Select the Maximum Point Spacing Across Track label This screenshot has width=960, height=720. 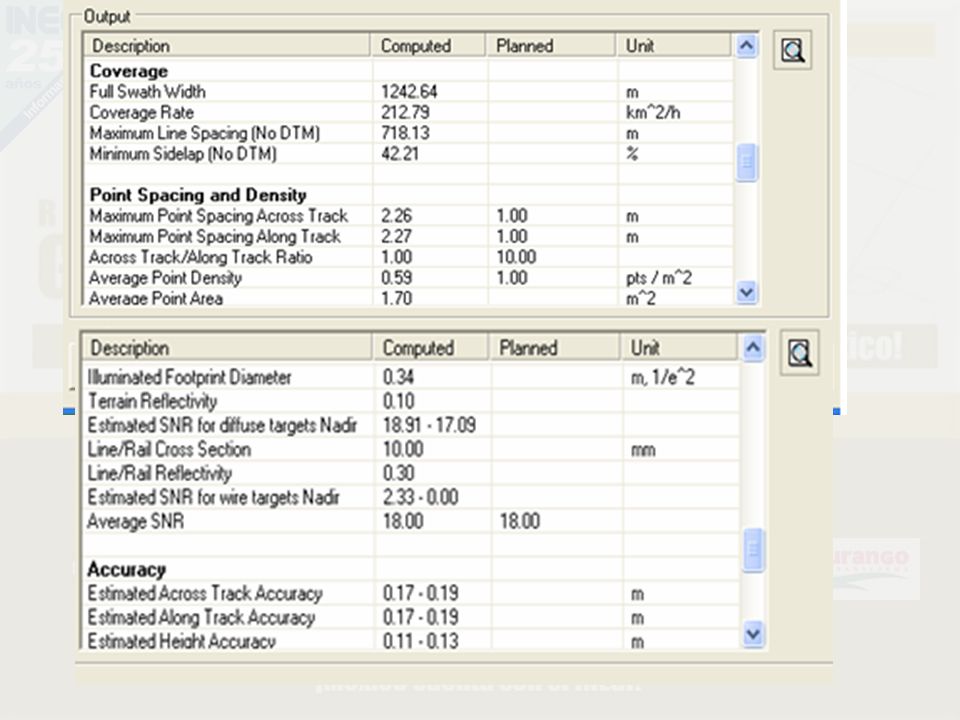219,216
